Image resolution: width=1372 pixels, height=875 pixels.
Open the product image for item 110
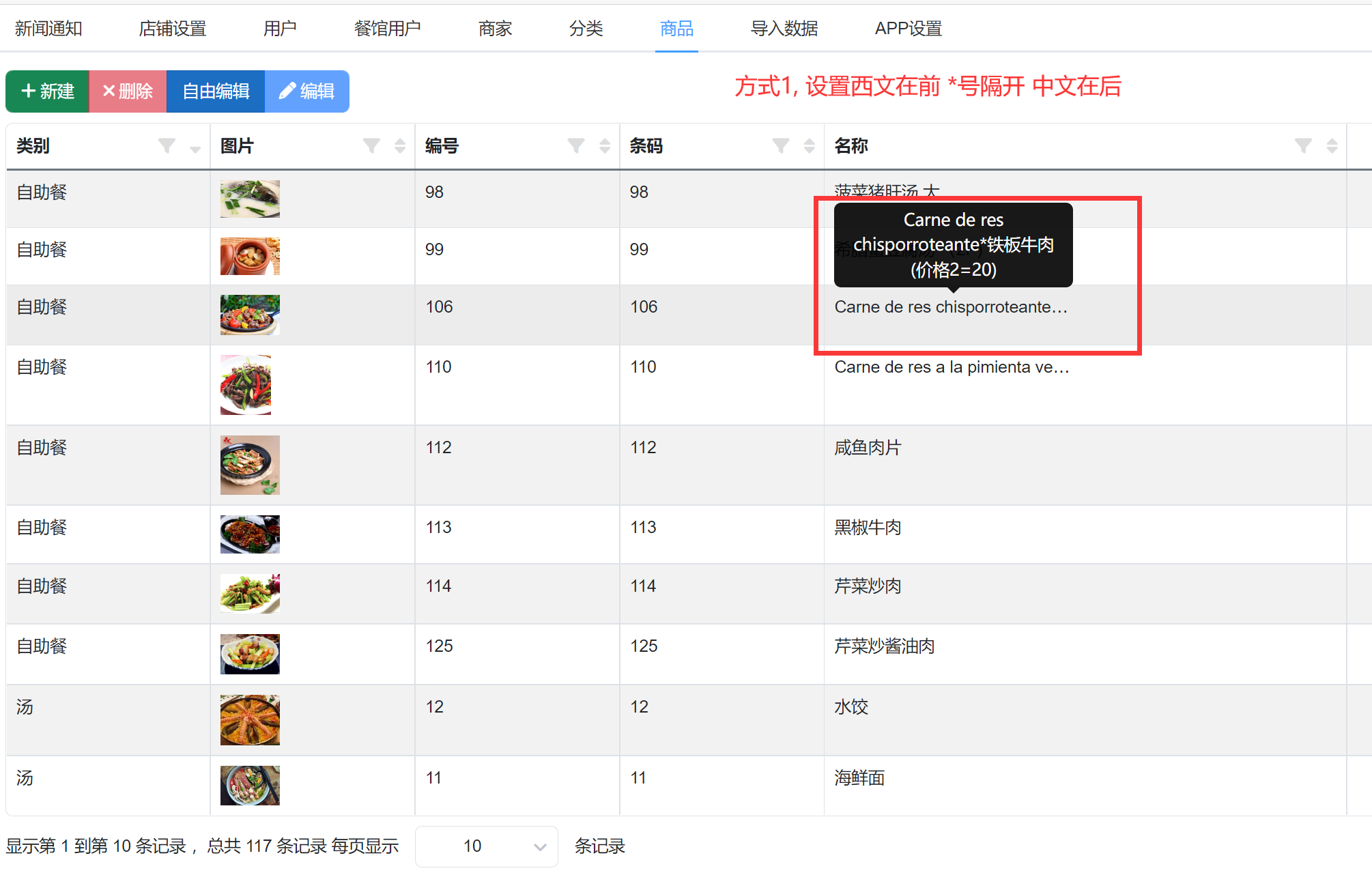(x=246, y=385)
